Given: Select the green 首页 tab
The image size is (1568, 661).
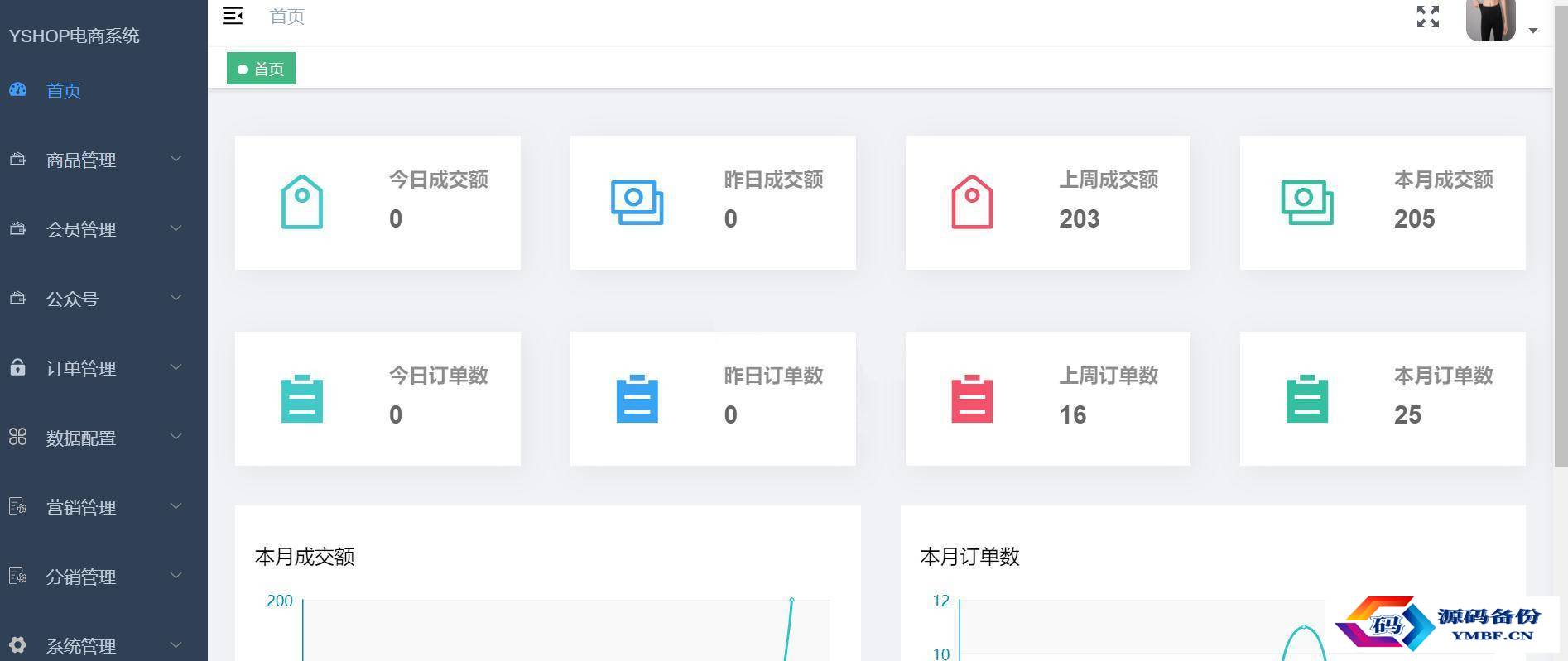Looking at the screenshot, I should tap(261, 69).
